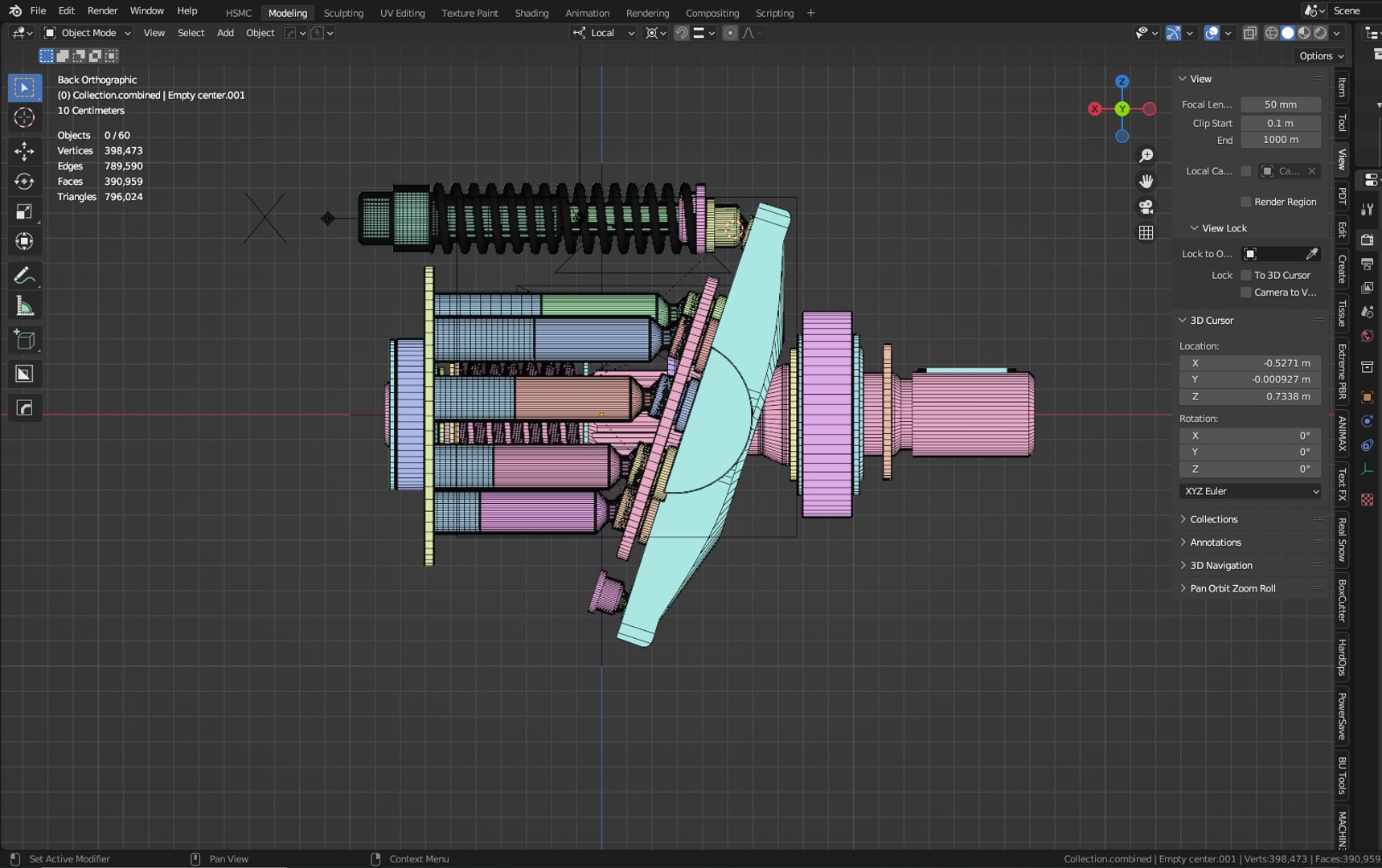Open the Local transform orientation dropdown

click(x=604, y=33)
